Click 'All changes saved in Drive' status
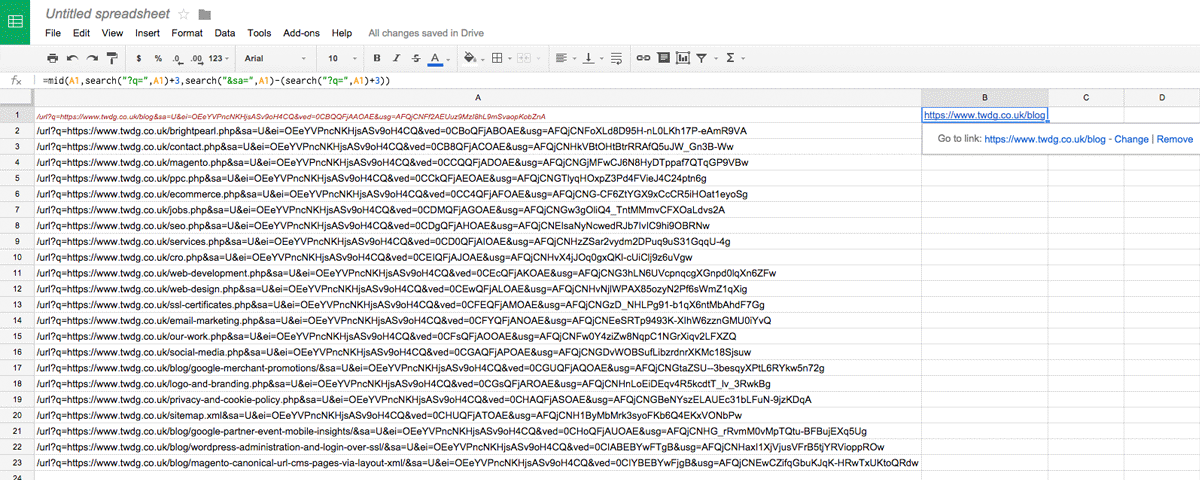Screen dimensions: 1200x480 426,33
